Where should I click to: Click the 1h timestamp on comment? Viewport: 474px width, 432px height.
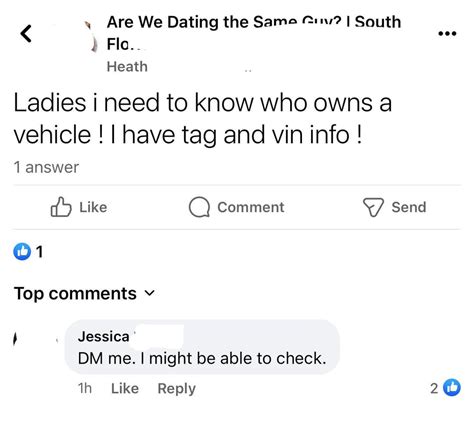[x=85, y=388]
